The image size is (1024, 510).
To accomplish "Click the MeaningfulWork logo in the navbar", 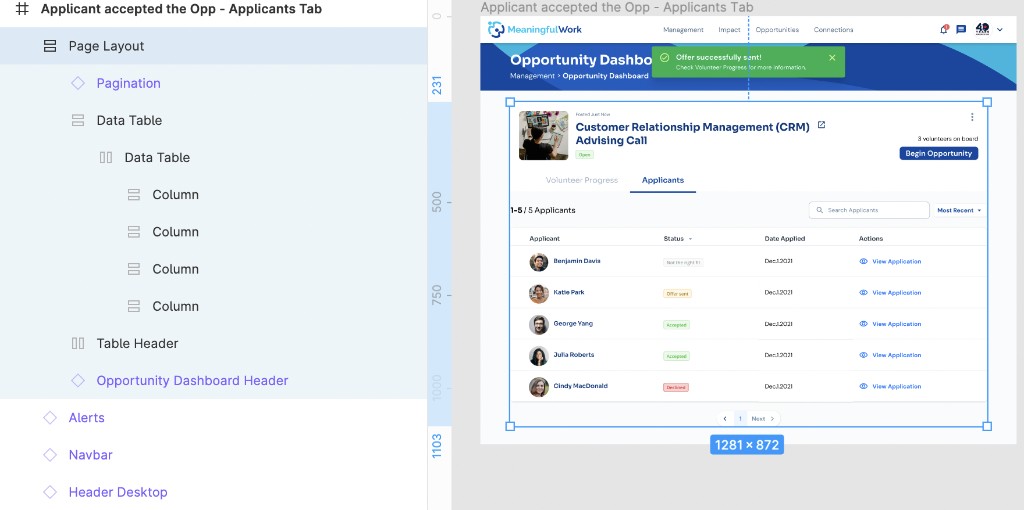I will coord(534,29).
